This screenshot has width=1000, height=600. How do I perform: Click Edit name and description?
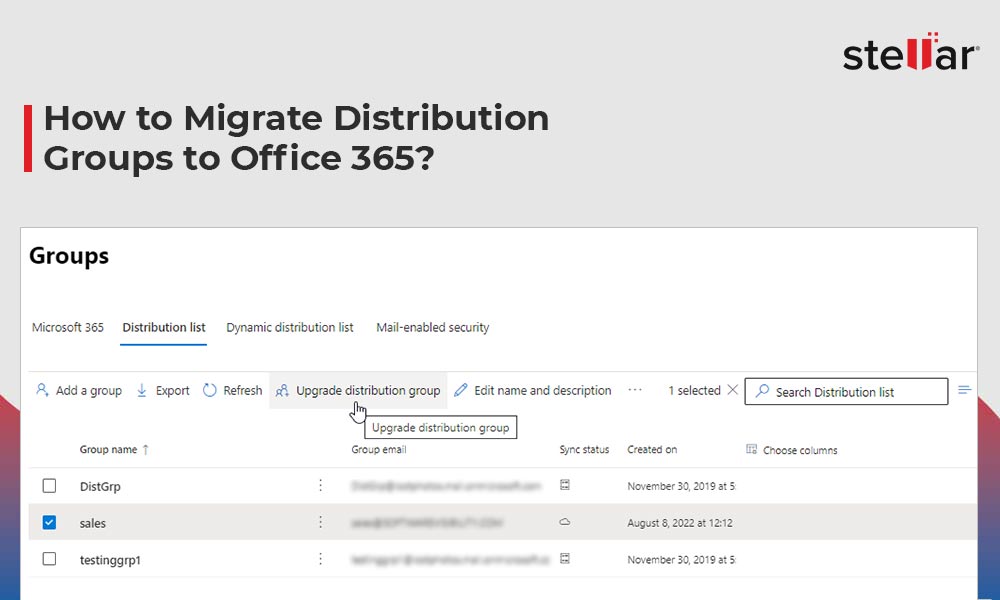[533, 390]
